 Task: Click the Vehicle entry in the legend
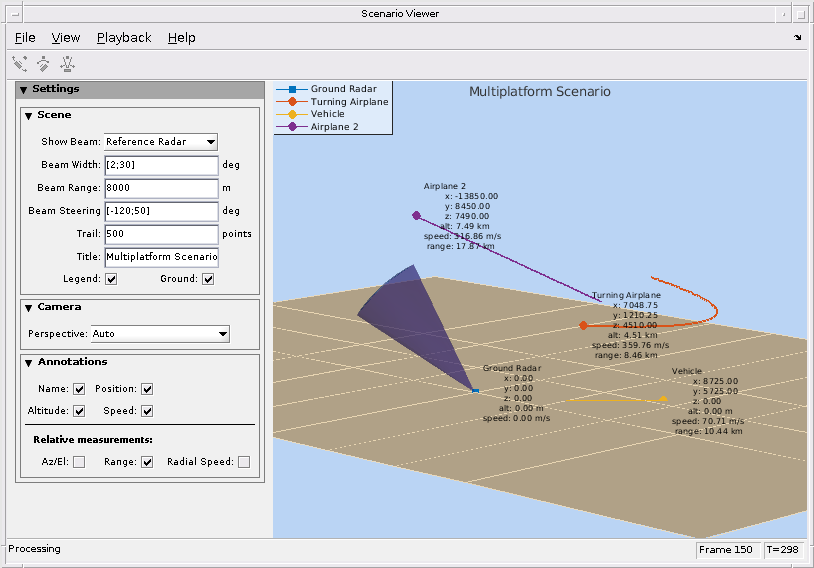tap(327, 115)
